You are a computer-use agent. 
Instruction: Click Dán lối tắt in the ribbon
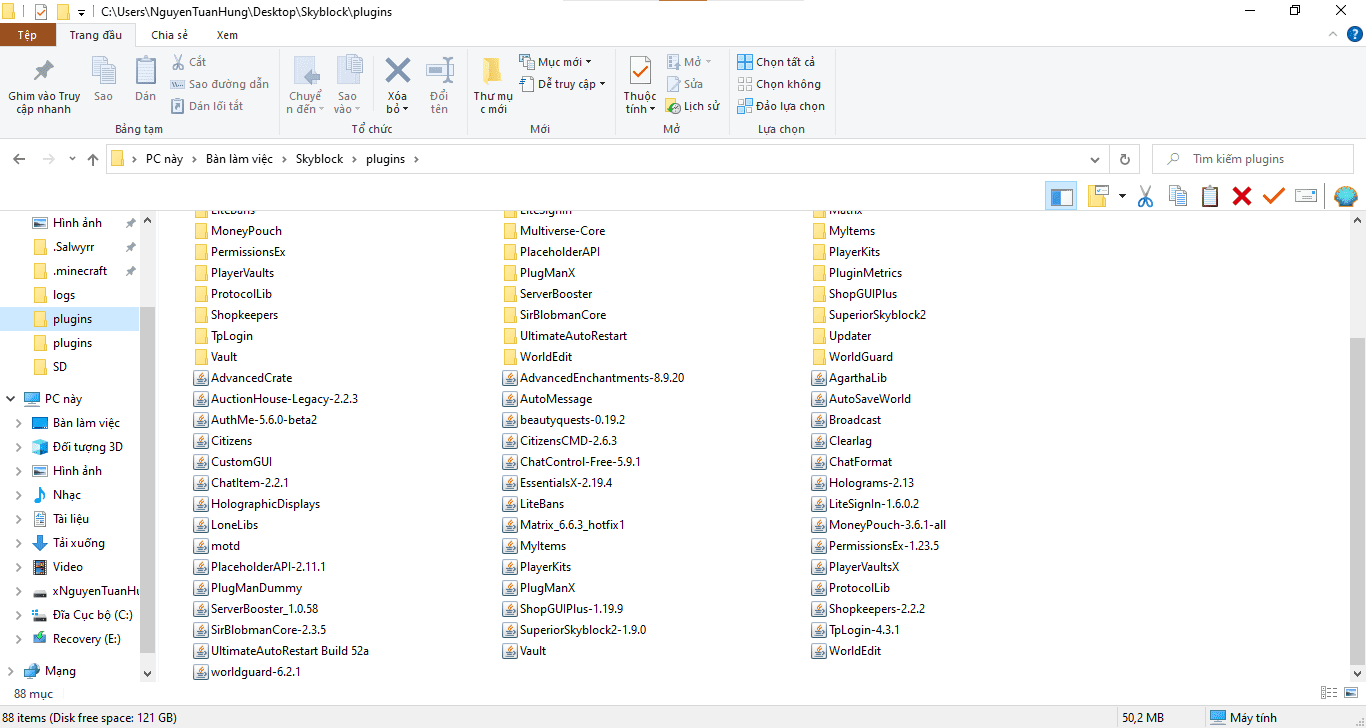[207, 106]
